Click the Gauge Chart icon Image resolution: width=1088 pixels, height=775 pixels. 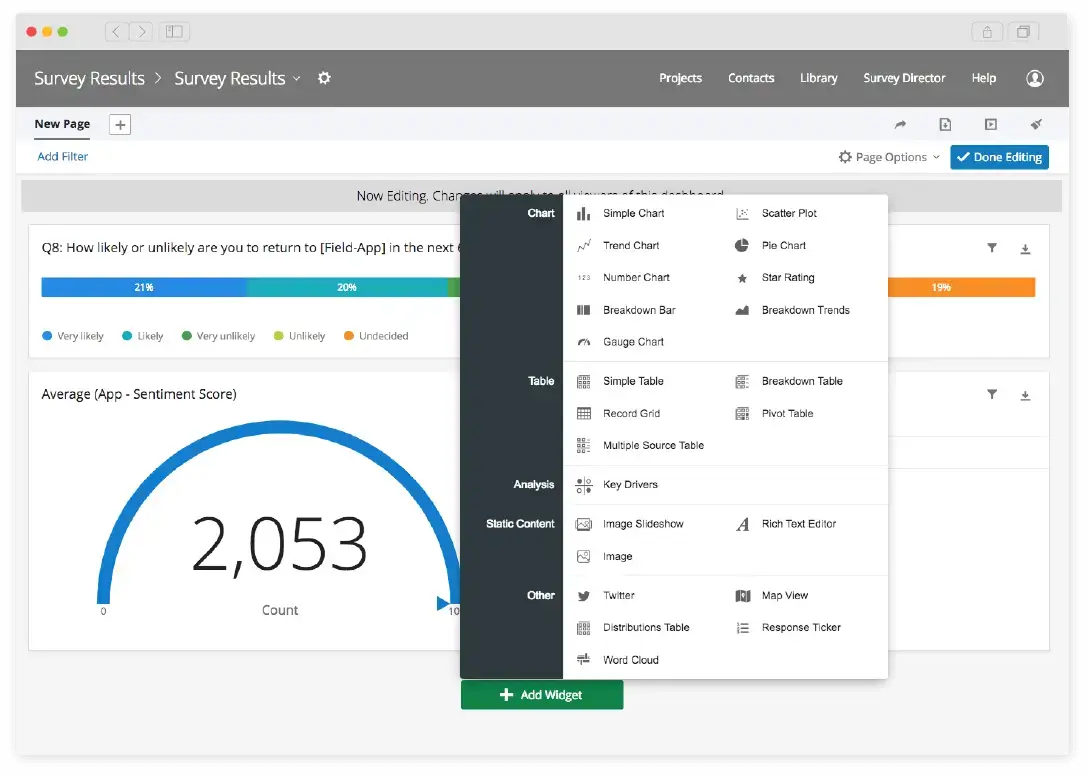(x=584, y=342)
